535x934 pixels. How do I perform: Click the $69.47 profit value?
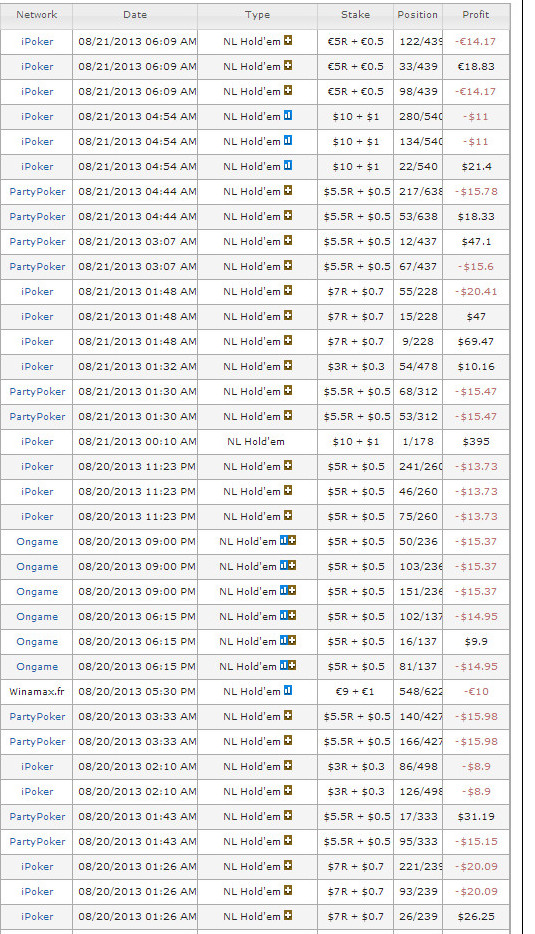(x=476, y=342)
